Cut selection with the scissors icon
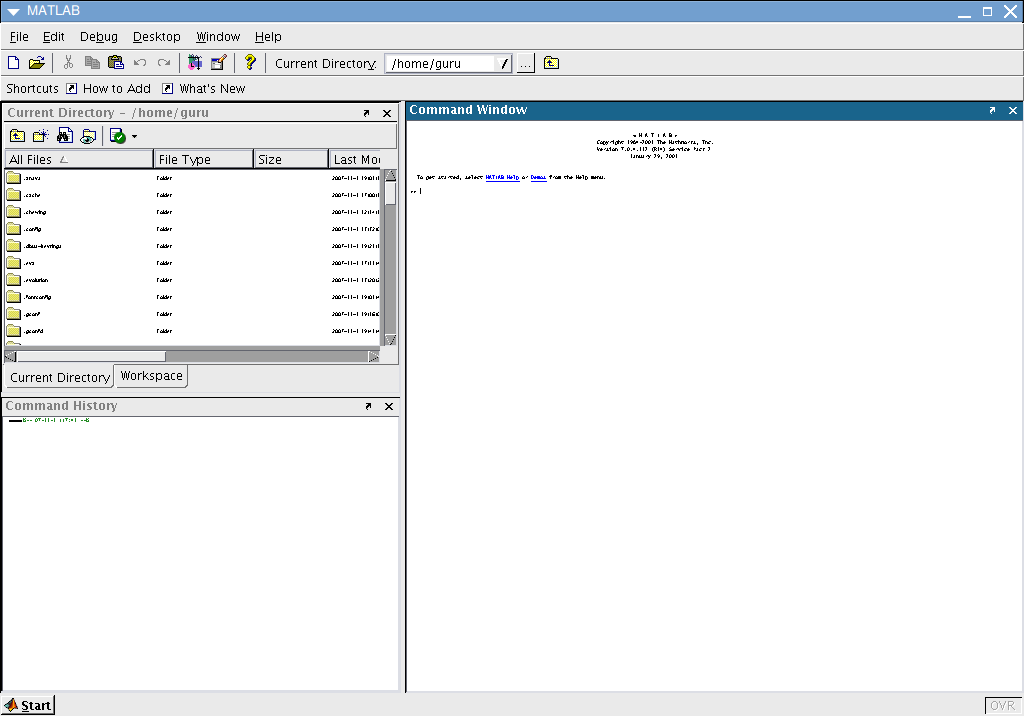The height and width of the screenshot is (716, 1024). point(68,63)
